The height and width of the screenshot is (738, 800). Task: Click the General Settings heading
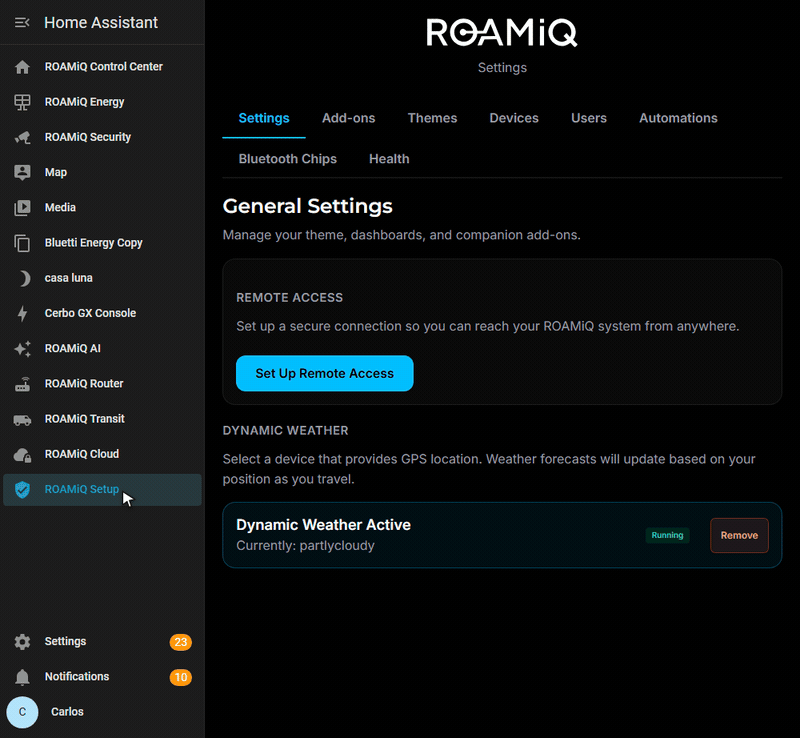coord(308,206)
